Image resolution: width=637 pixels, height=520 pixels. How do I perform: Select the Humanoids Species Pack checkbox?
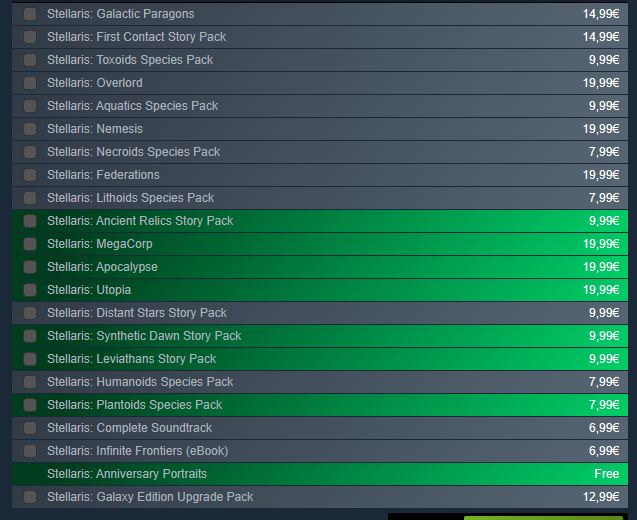pos(30,382)
